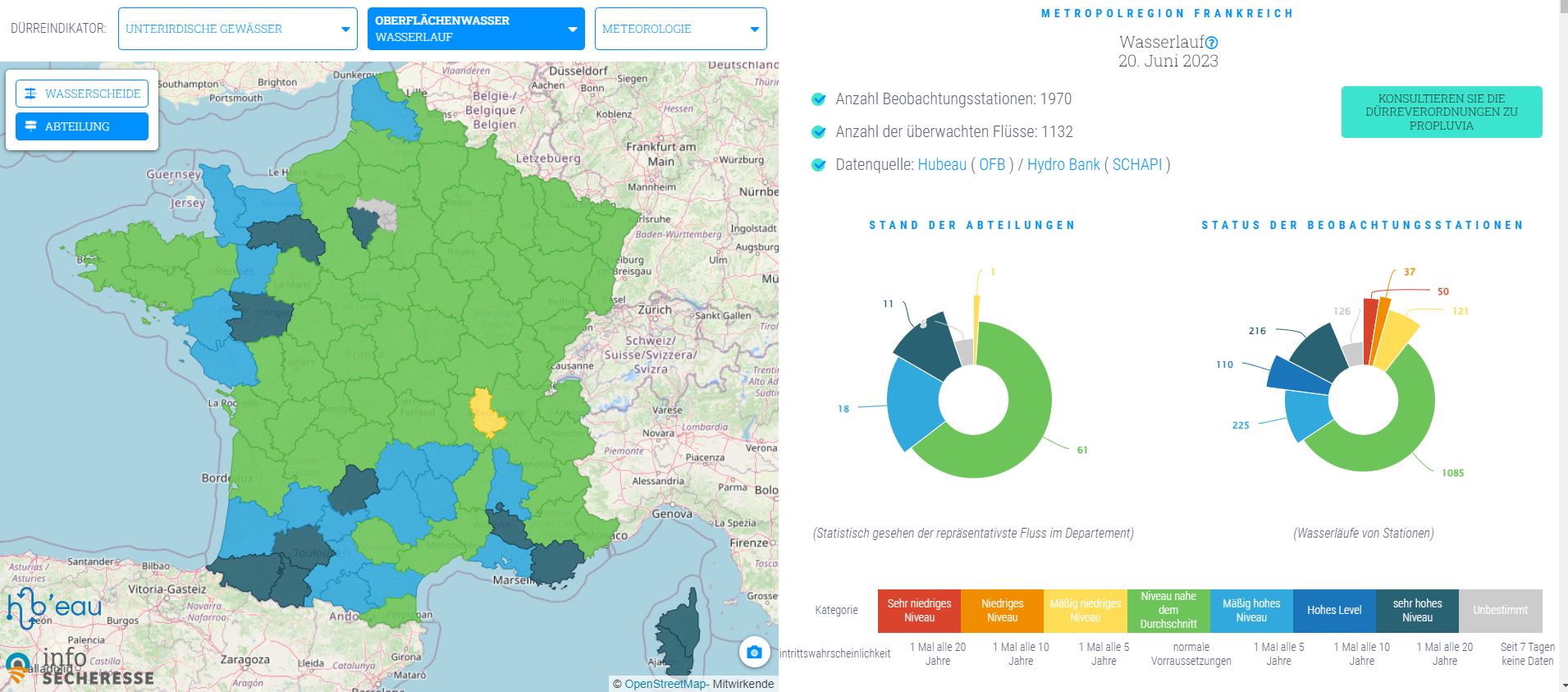This screenshot has height=692, width=1568.
Task: Click the camera screenshot icon on map
Action: tap(754, 653)
